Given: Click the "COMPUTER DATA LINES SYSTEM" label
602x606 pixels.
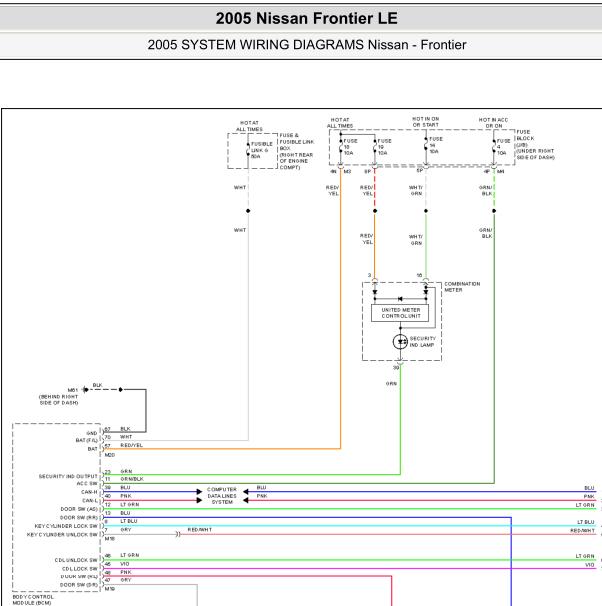Looking at the screenshot, I should pyautogui.click(x=222, y=495).
